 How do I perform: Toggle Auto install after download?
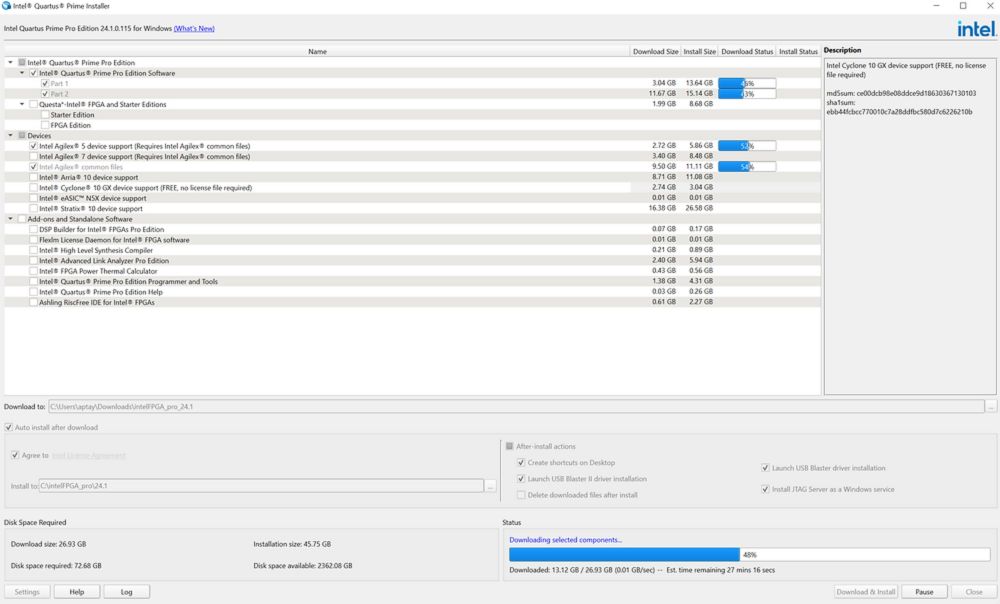8,427
